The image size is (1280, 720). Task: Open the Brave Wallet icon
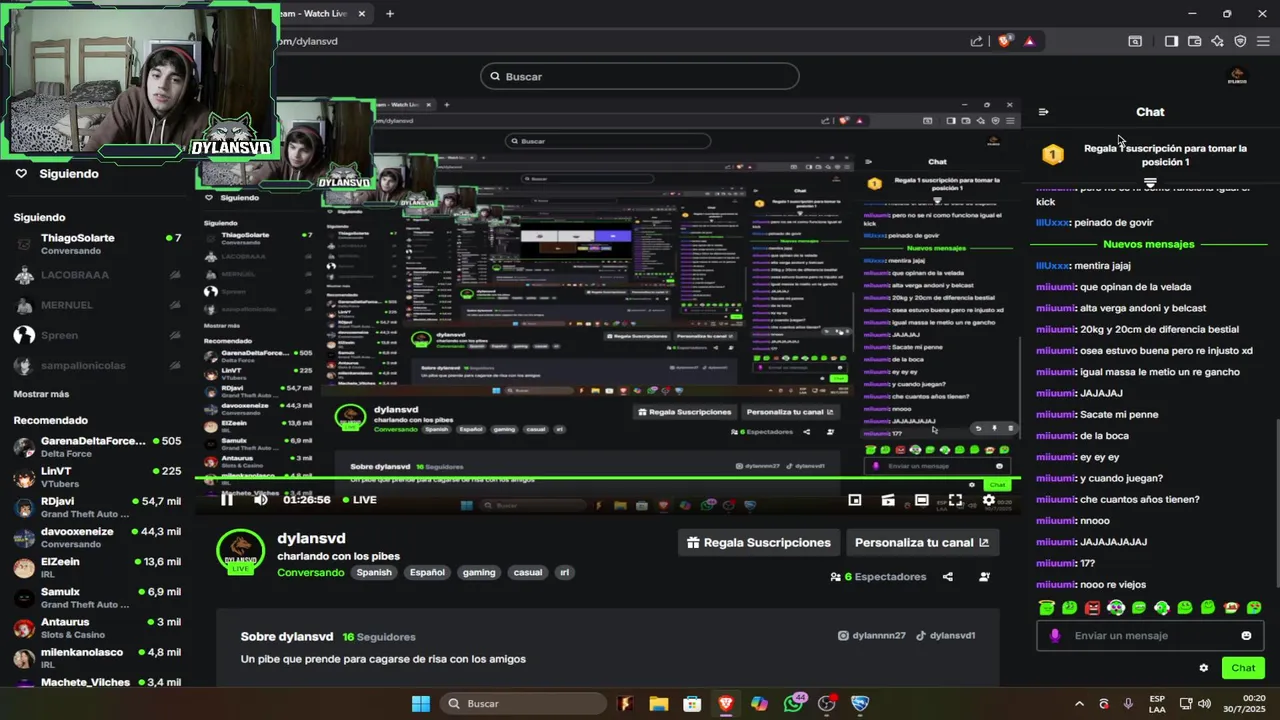[x=1194, y=41]
